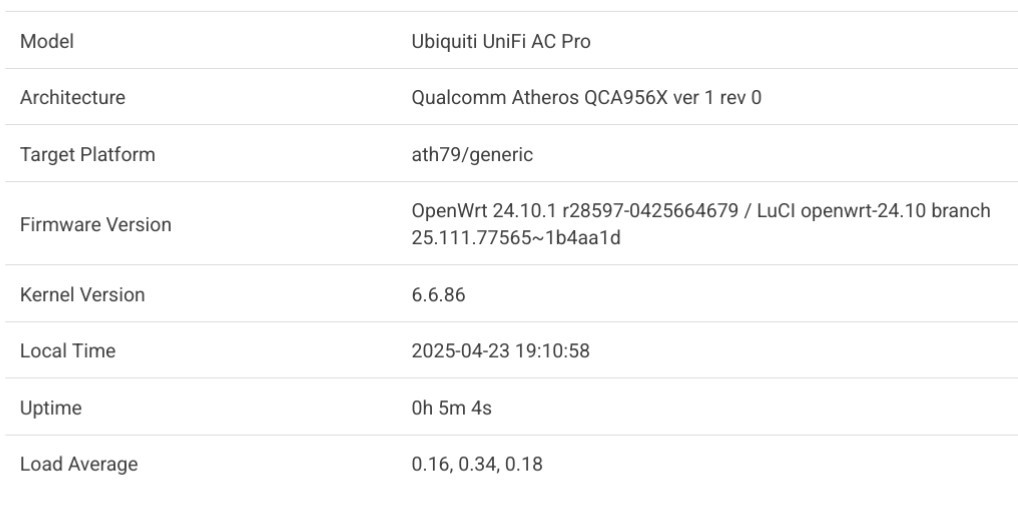Click the Uptime label
Image resolution: width=1018 pixels, height=524 pixels.
coord(51,408)
